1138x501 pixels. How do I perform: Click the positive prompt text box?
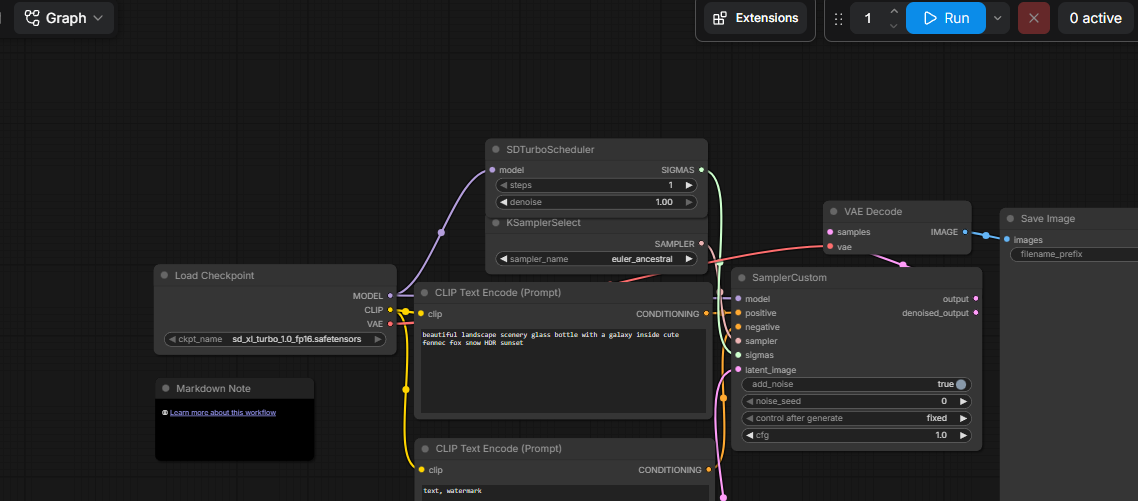(563, 371)
